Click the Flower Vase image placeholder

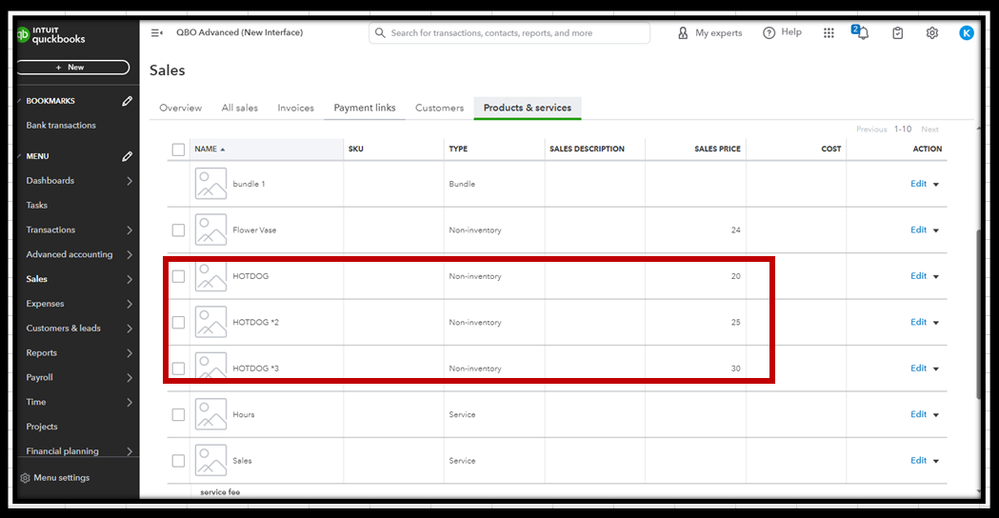[x=211, y=230]
